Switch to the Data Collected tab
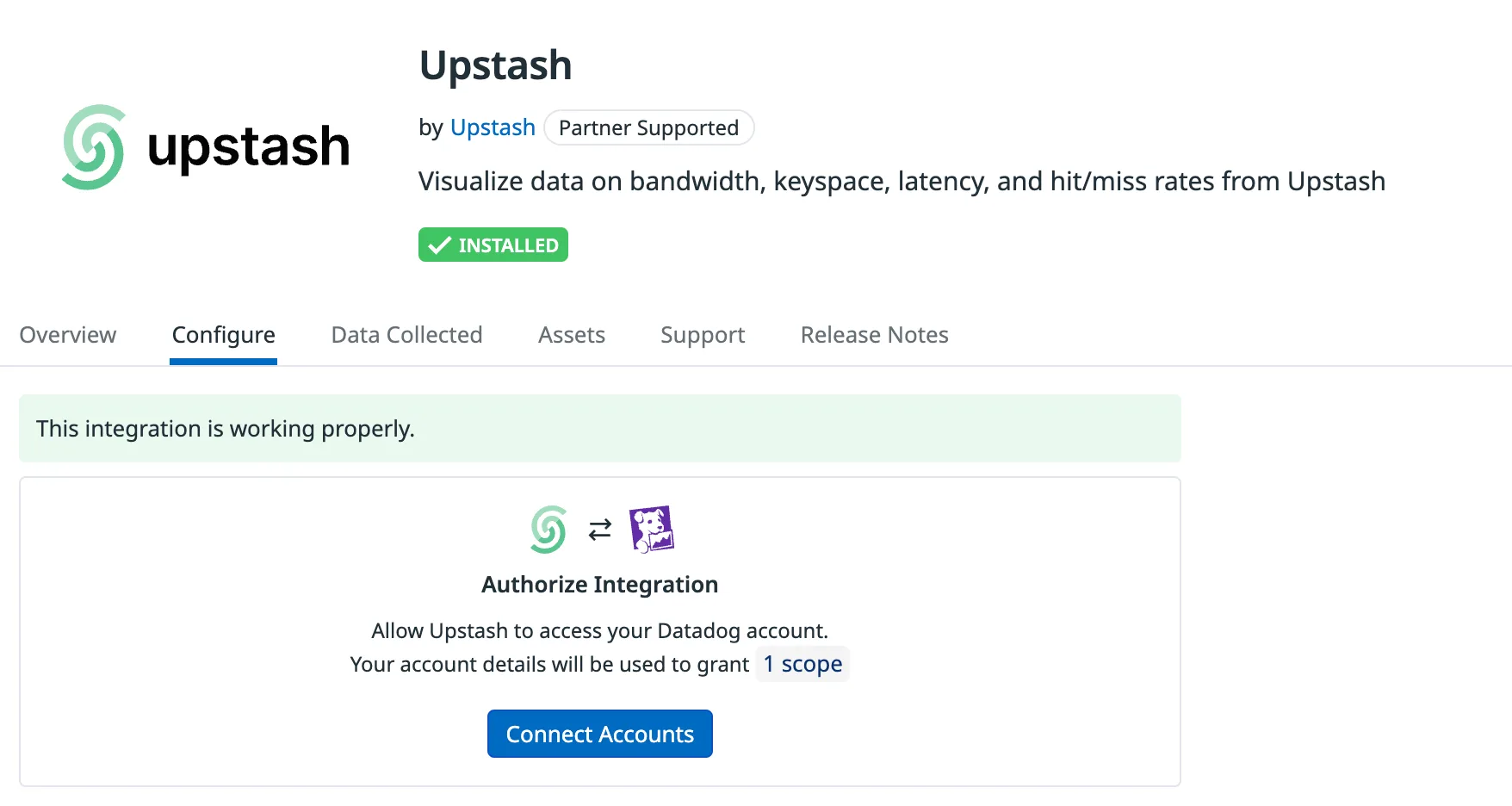Image resolution: width=1512 pixels, height=806 pixels. [407, 335]
